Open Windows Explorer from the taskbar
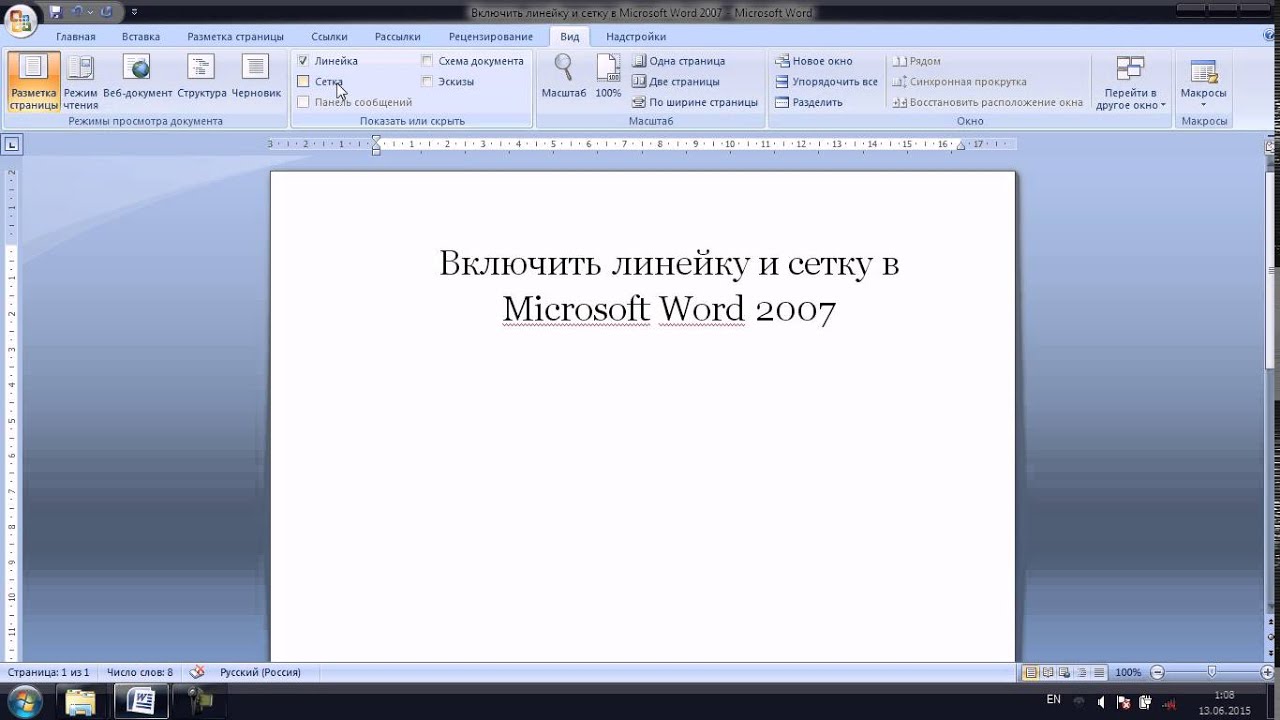 (81, 701)
